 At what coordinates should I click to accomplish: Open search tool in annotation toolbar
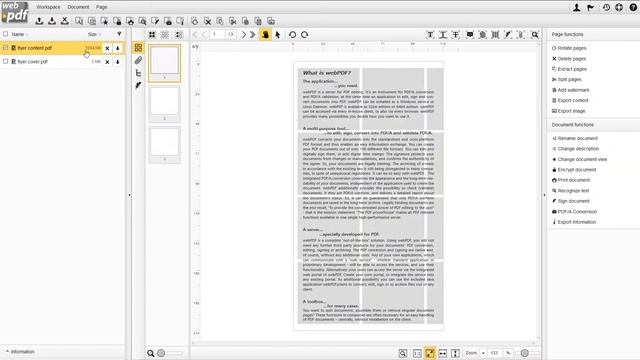(535, 35)
